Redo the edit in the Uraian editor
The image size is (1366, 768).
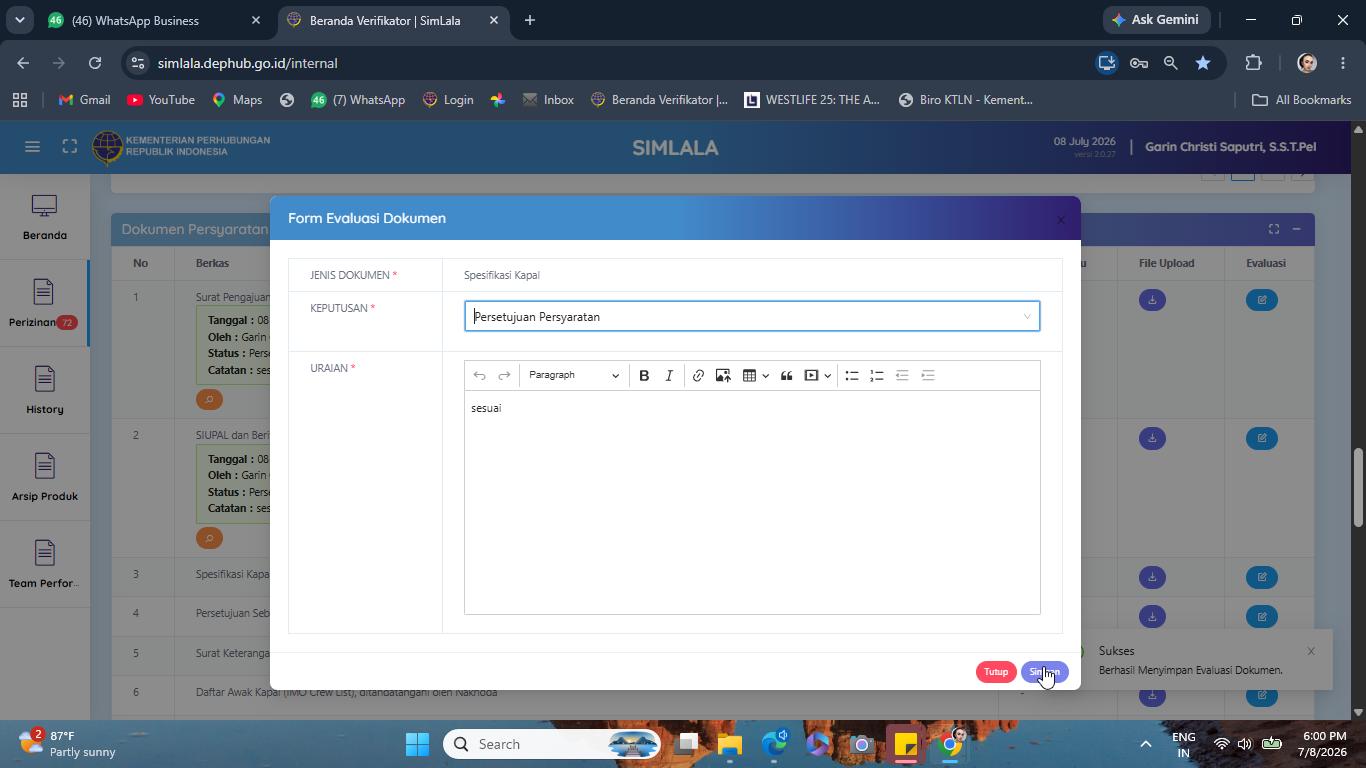tap(504, 375)
